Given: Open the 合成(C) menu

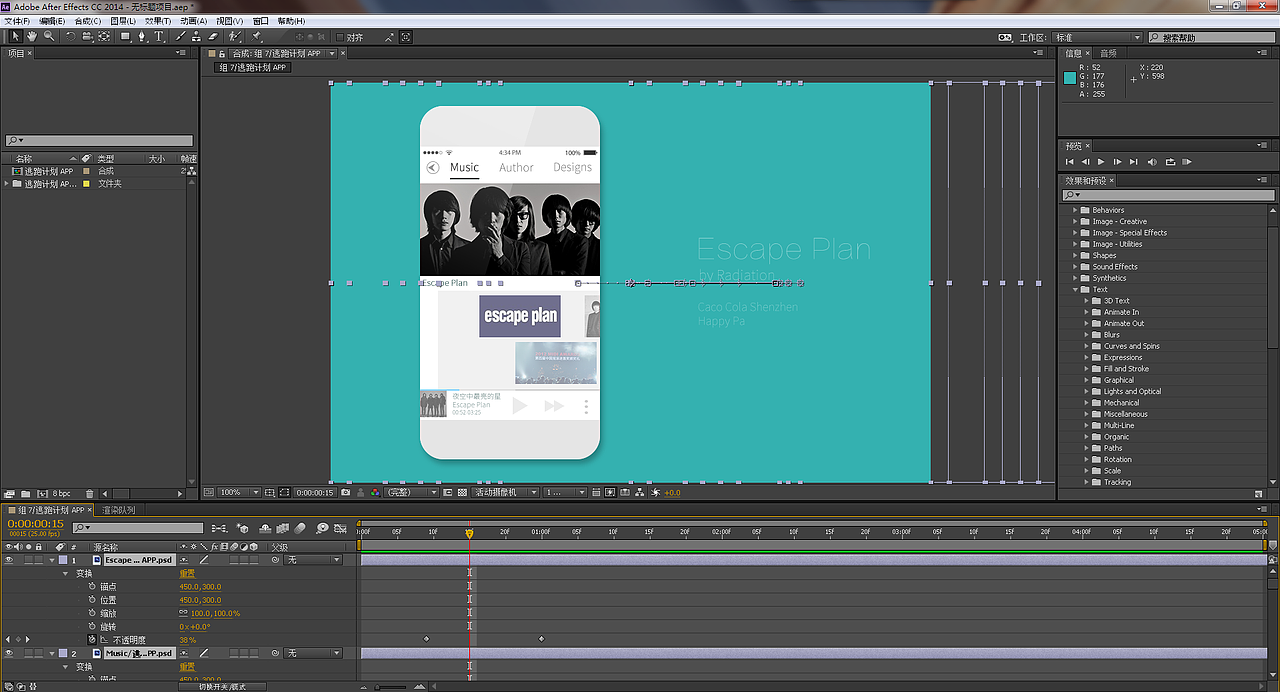Looking at the screenshot, I should pyautogui.click(x=88, y=21).
